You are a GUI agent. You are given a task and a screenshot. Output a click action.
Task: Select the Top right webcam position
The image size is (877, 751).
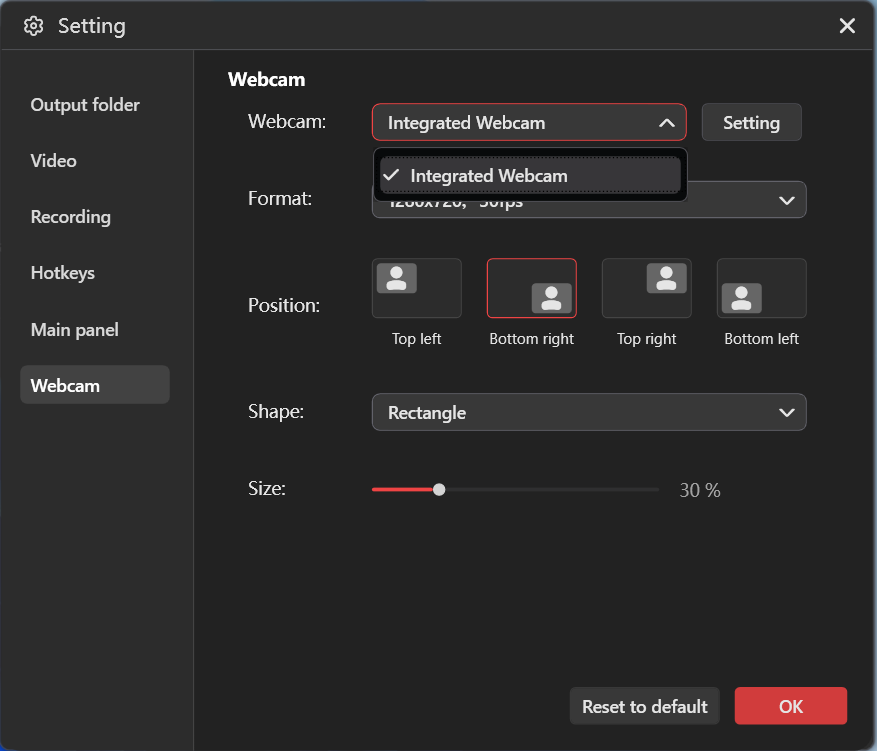[x=646, y=288]
